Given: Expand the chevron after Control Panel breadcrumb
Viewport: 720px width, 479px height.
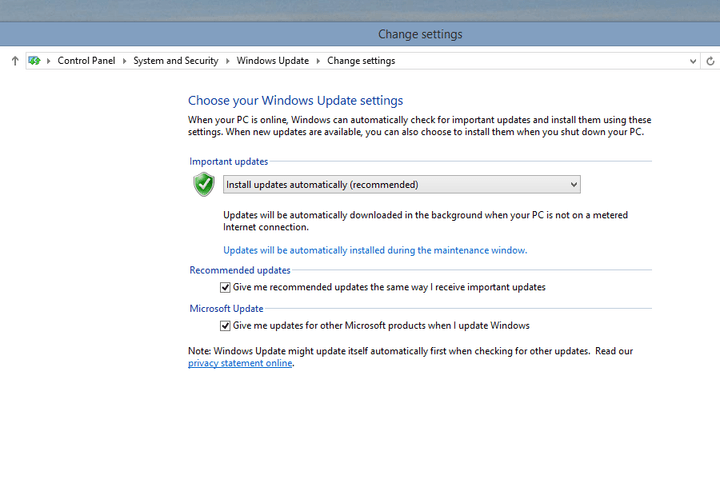Looking at the screenshot, I should coord(124,61).
